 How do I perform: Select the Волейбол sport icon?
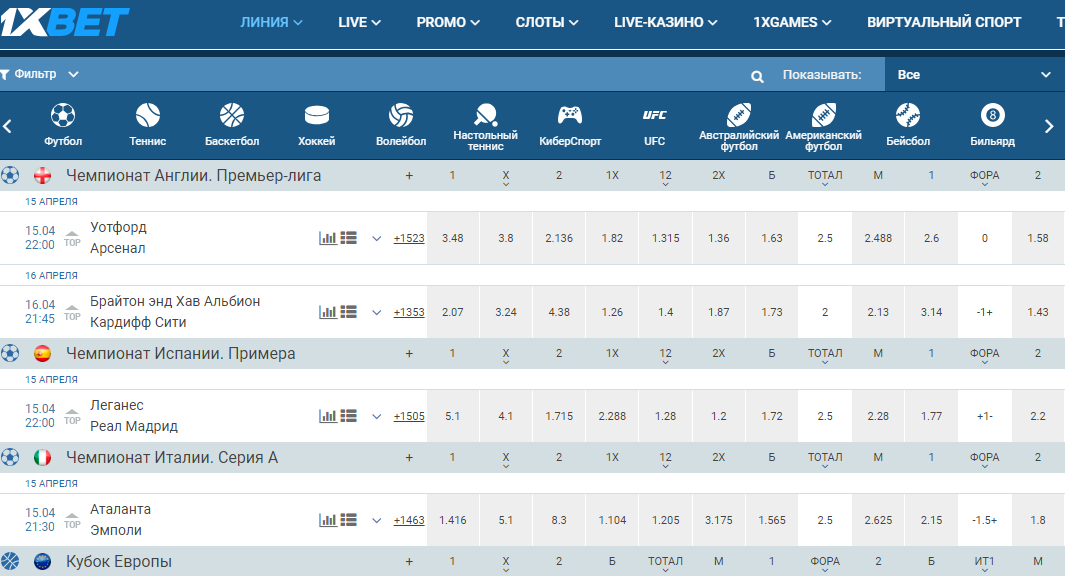pyautogui.click(x=401, y=115)
